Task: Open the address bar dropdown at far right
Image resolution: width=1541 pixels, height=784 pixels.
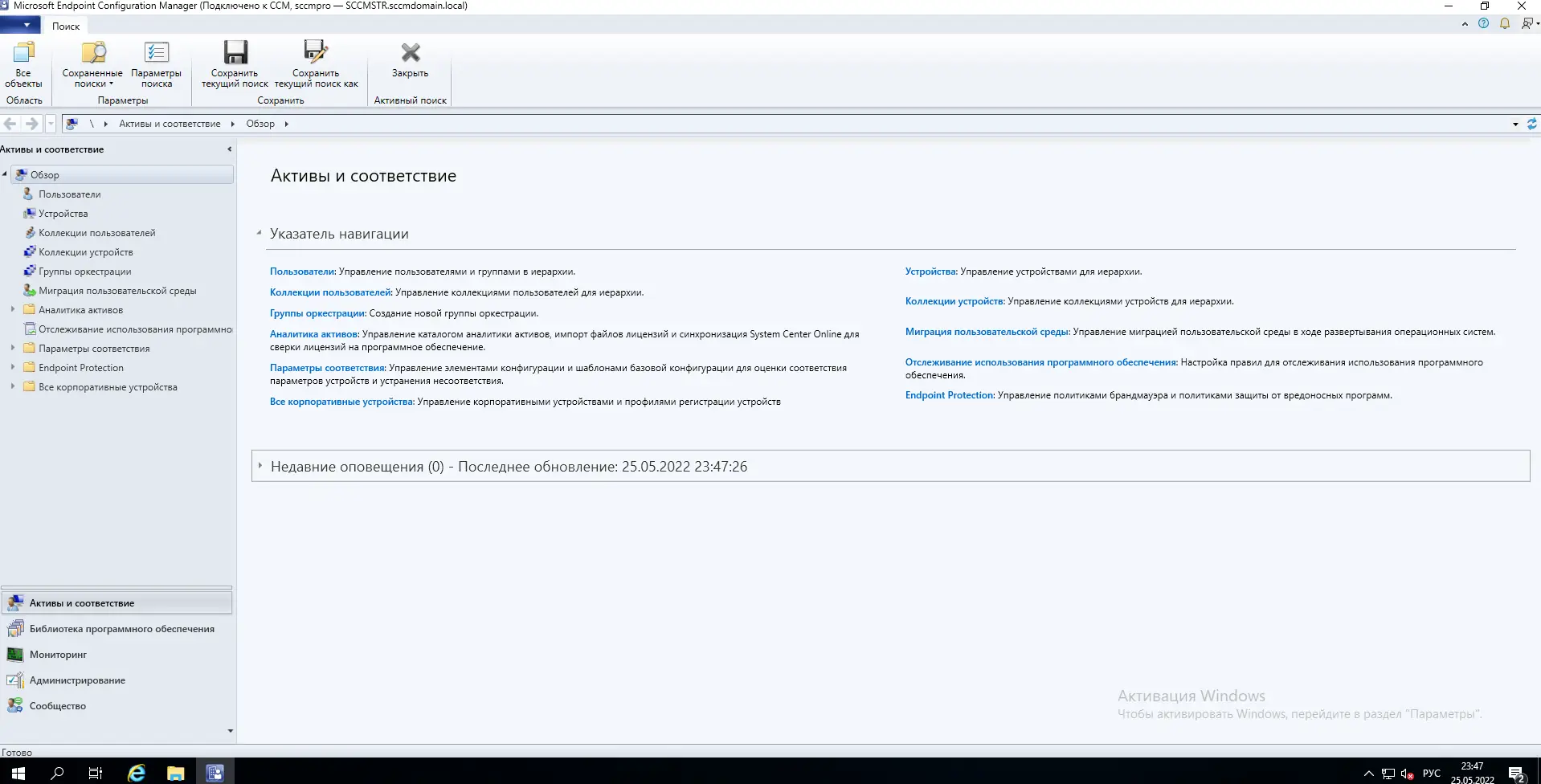Action: point(1515,124)
